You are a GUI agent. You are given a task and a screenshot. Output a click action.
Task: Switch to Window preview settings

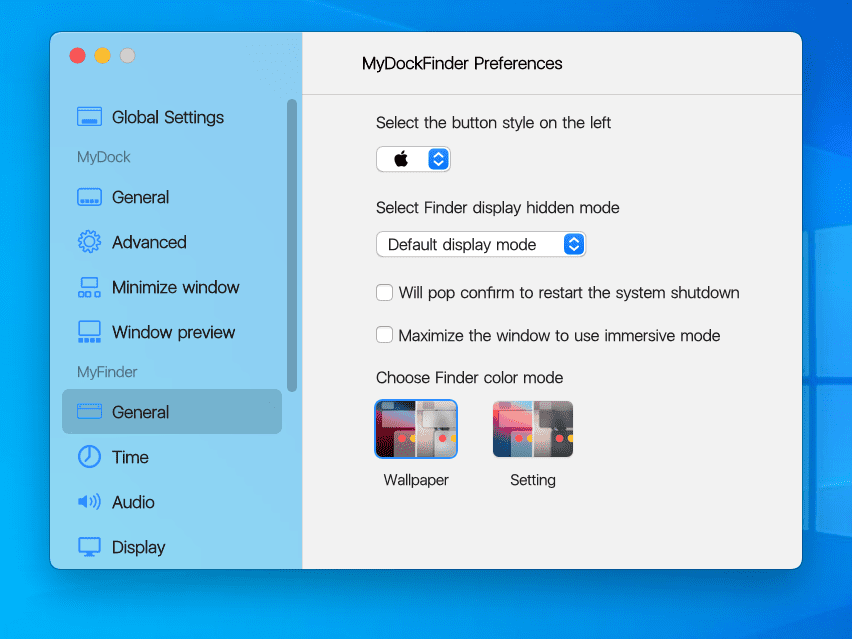[172, 332]
